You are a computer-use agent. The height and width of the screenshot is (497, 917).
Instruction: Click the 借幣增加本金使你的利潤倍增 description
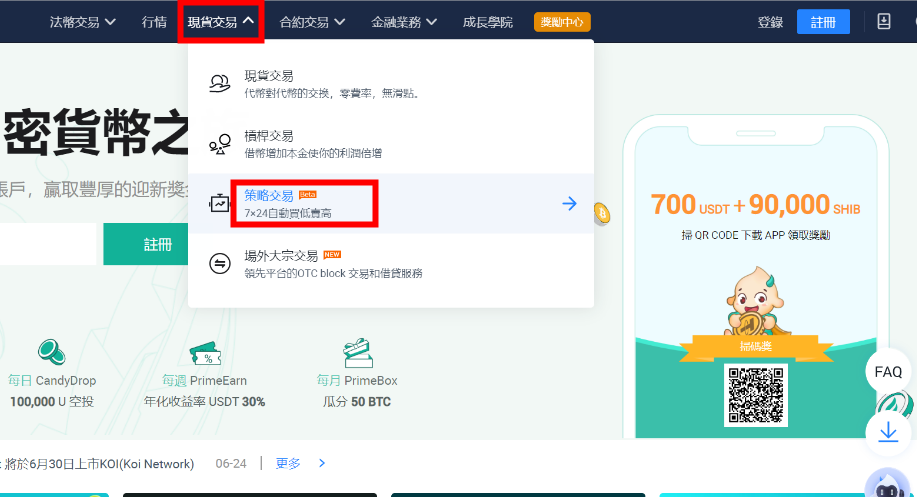(313, 153)
